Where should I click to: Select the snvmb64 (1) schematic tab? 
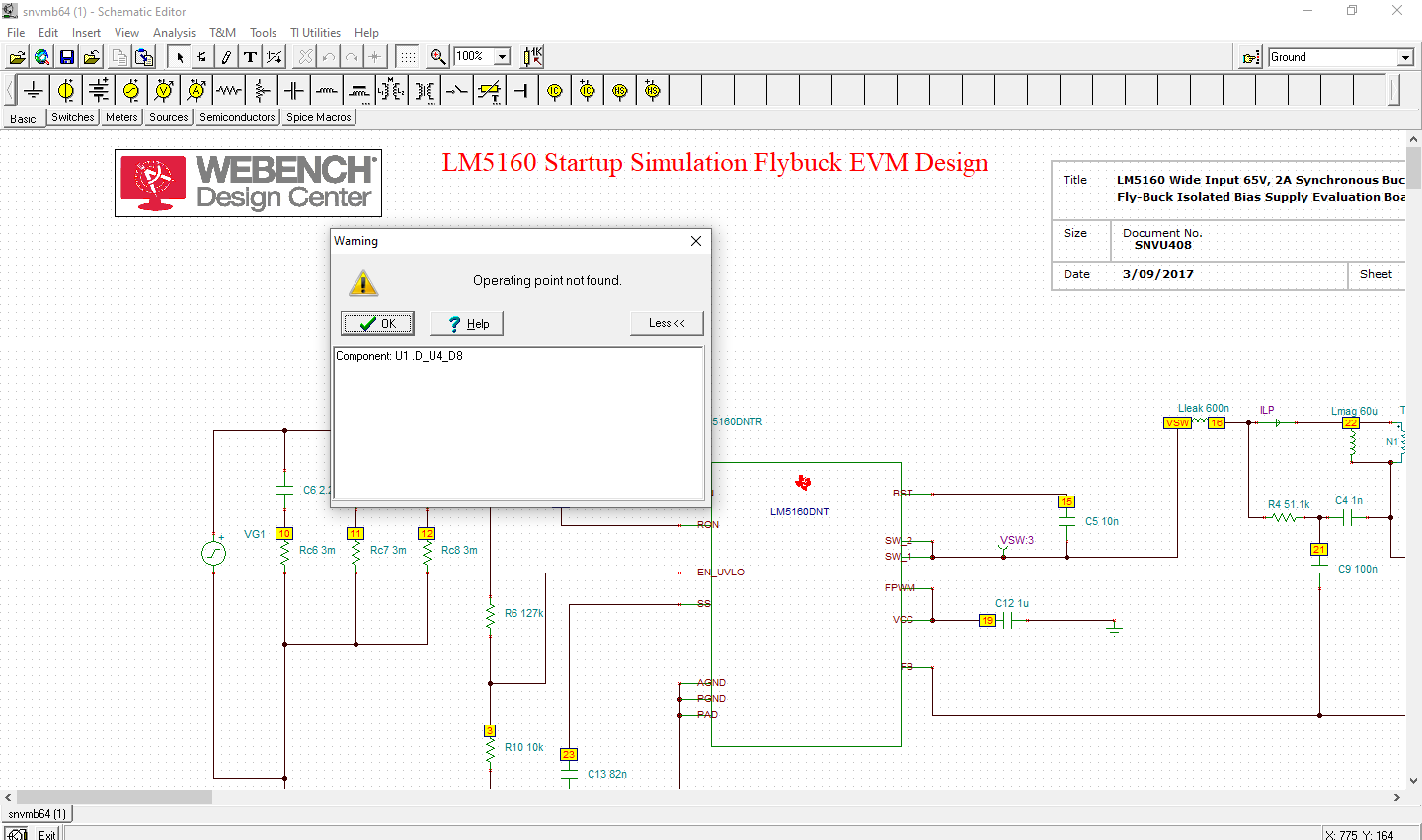[38, 814]
